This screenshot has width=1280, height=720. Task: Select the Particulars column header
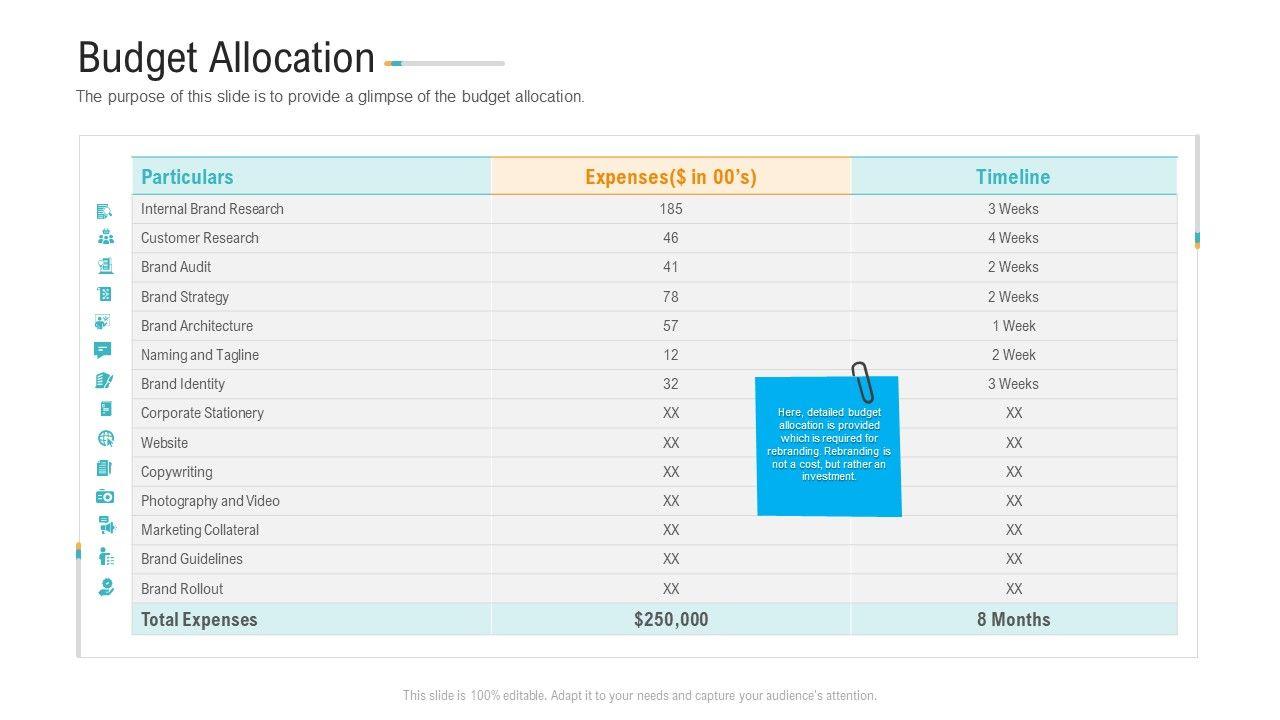tap(187, 177)
